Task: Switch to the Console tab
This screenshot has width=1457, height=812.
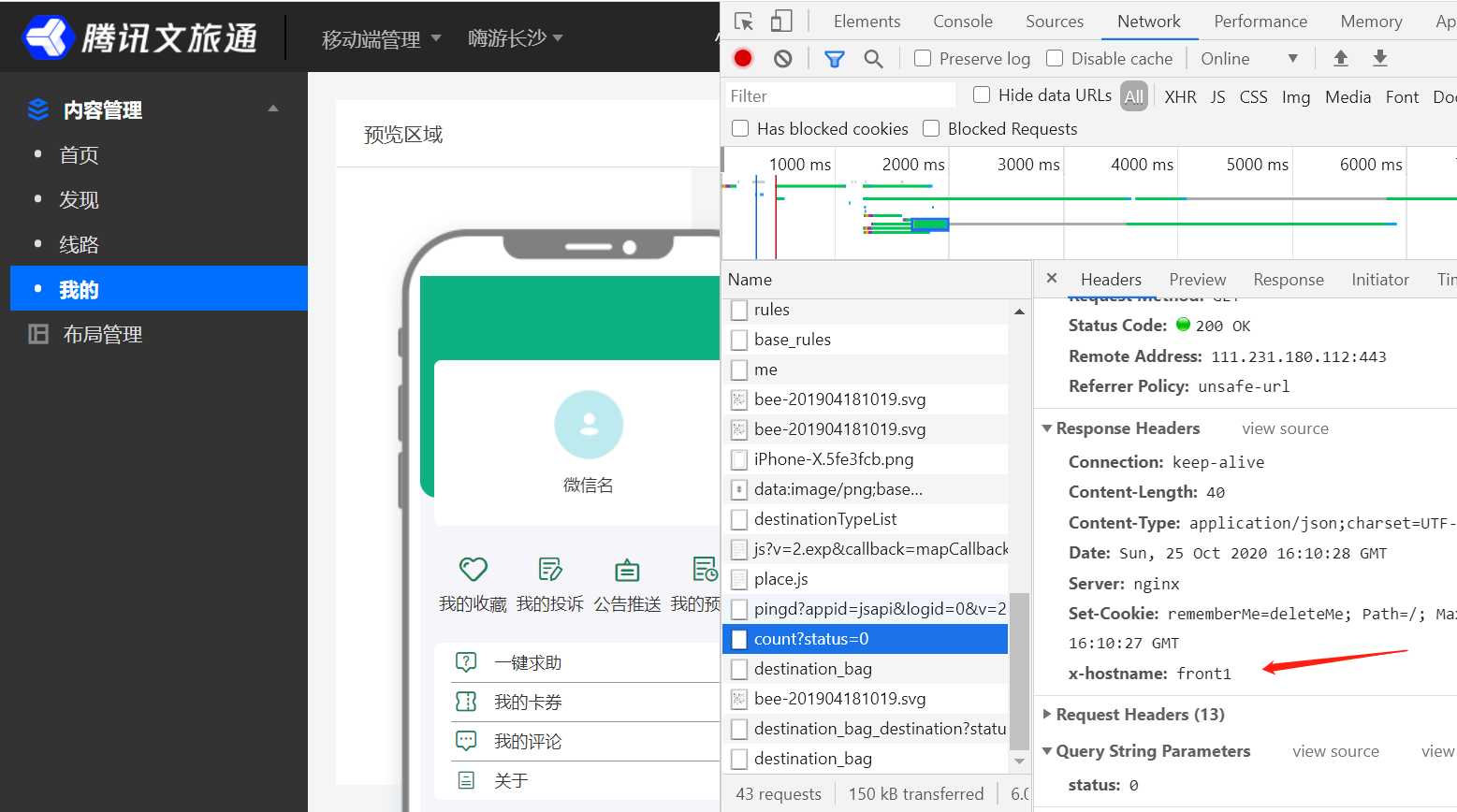Action: click(962, 21)
